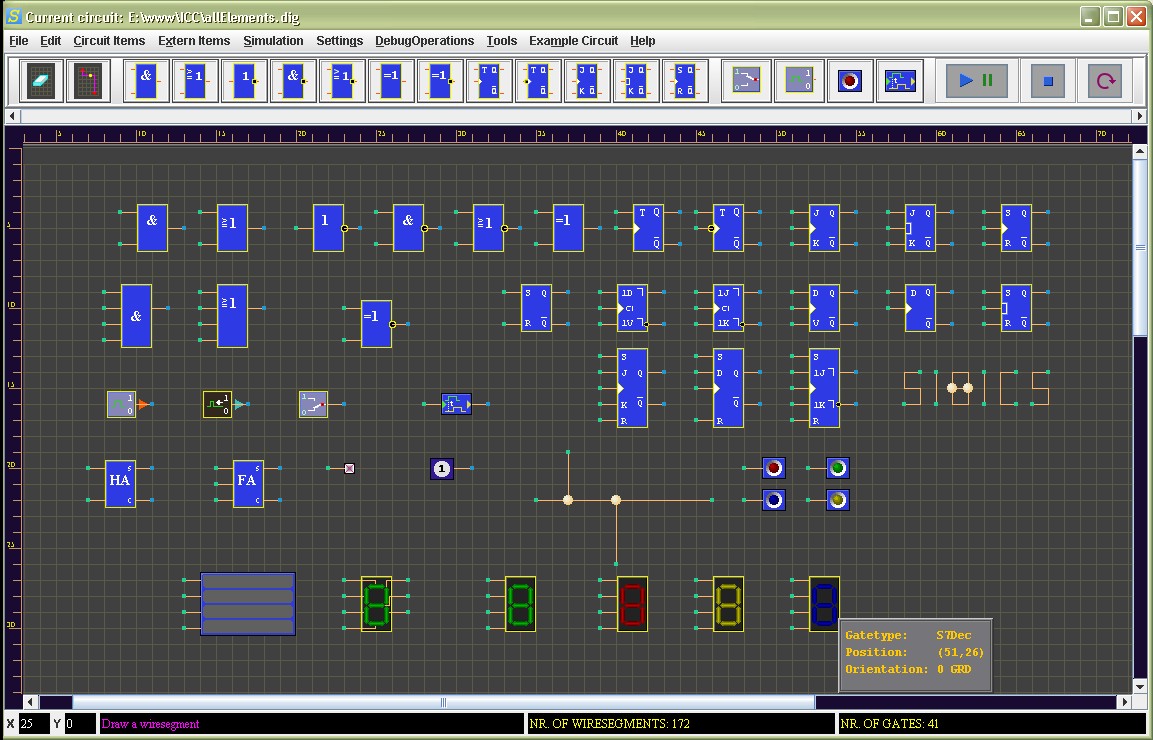Select the wire drawing tool in toolbar
Screen dimensions: 1153x740
(x=88, y=81)
